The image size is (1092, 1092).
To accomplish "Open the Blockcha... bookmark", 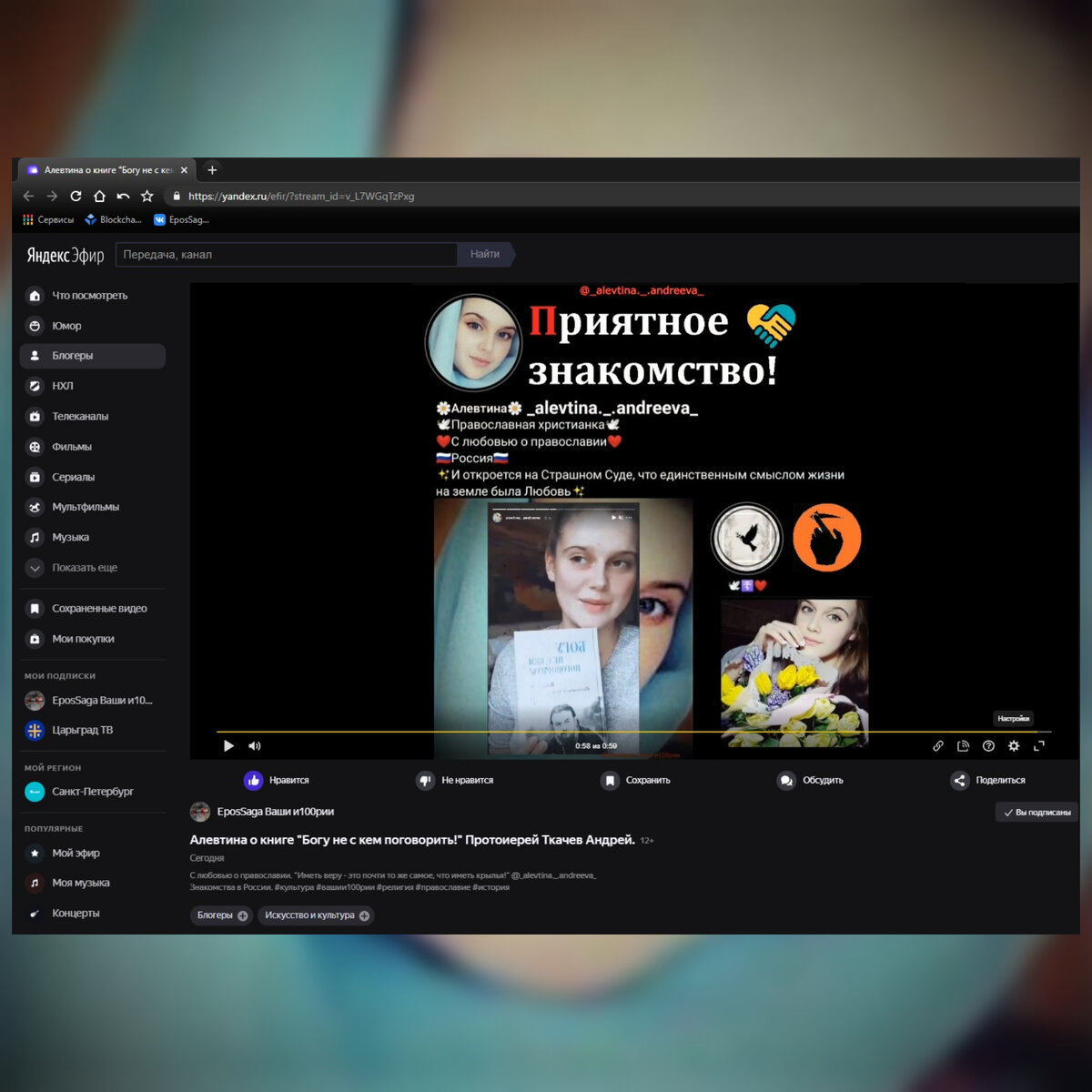I will click(114, 219).
